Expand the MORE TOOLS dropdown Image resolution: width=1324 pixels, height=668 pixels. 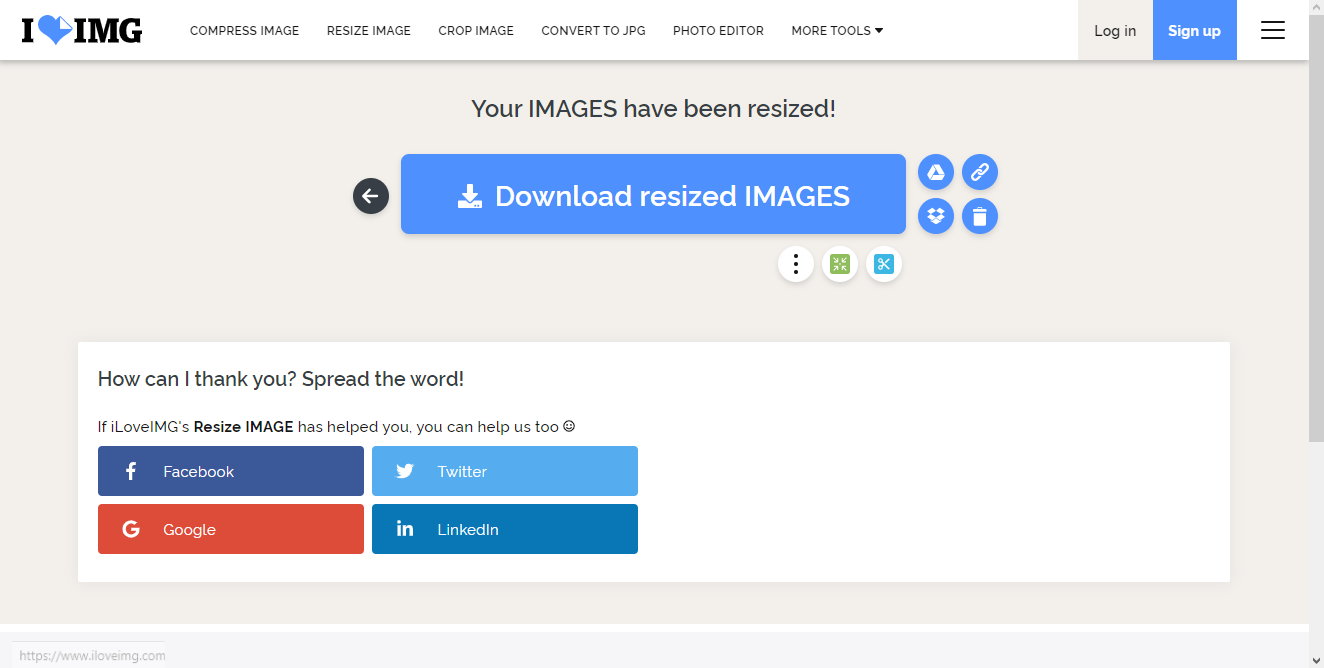837,30
